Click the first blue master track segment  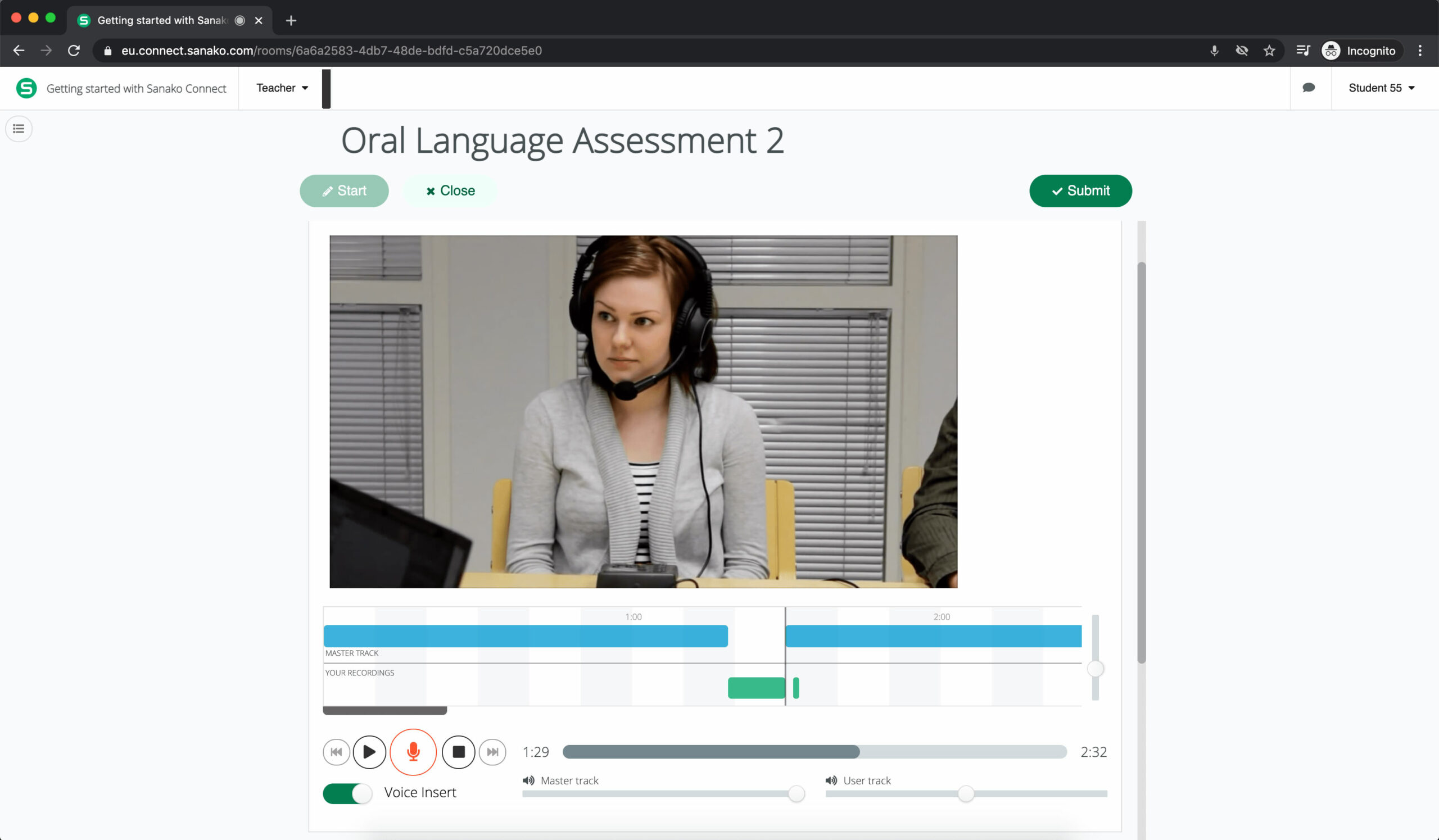click(x=526, y=635)
